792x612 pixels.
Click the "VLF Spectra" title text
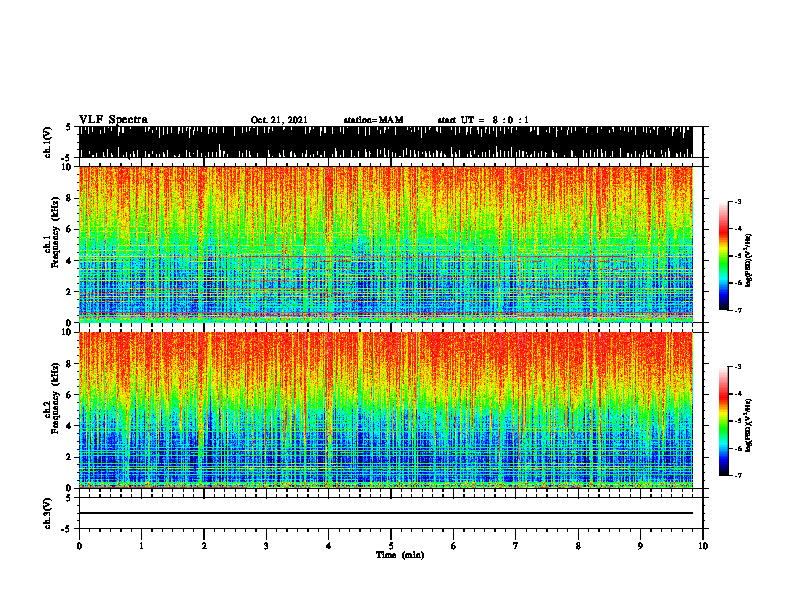[x=114, y=120]
